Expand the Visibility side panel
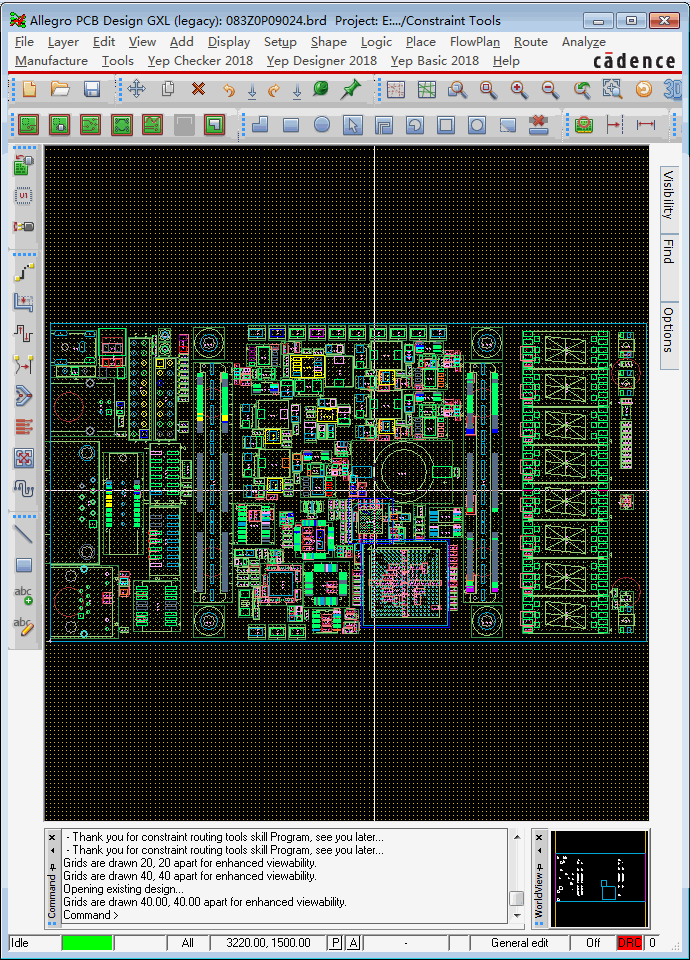The height and width of the screenshot is (960, 690). [669, 194]
